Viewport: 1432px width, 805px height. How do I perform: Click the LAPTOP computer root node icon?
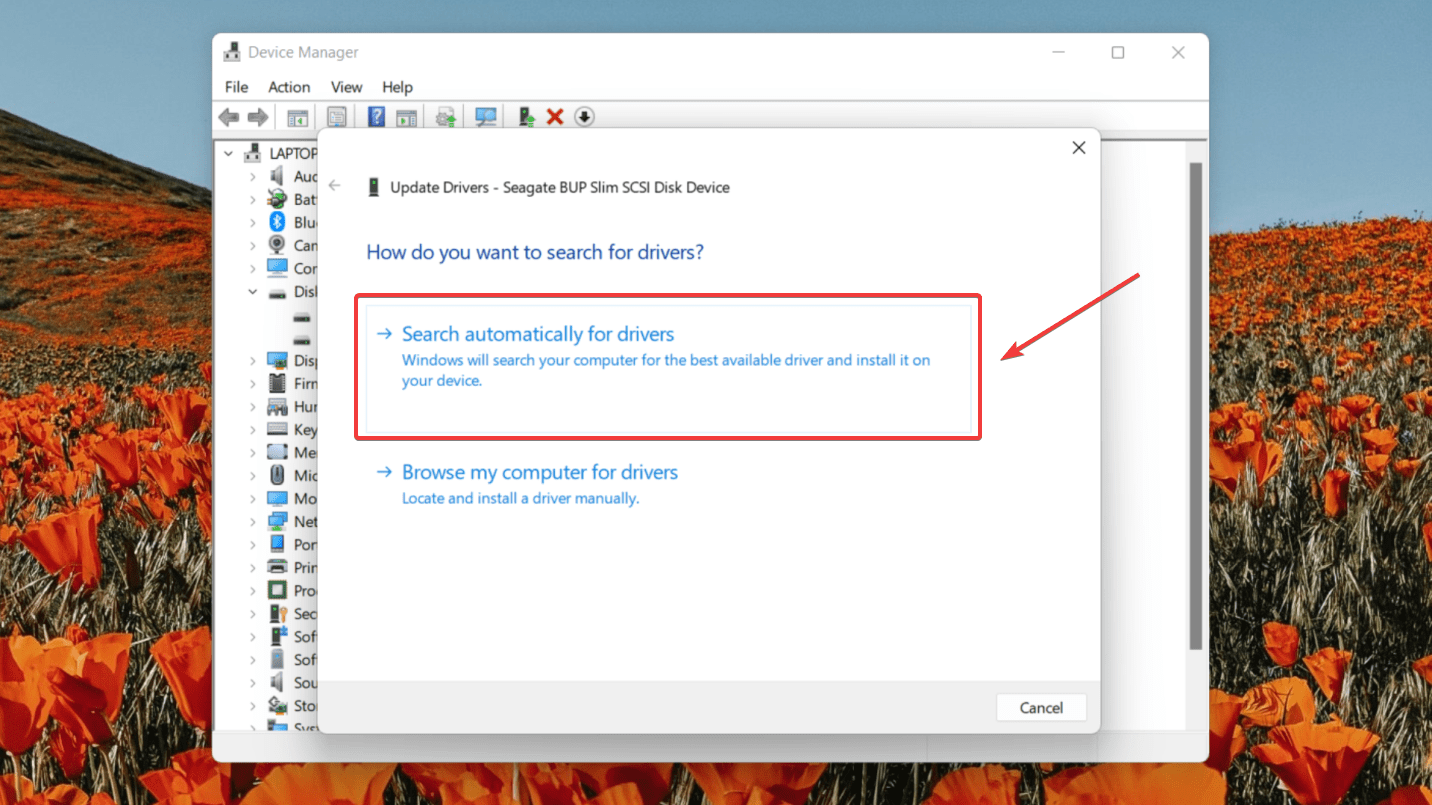click(254, 153)
